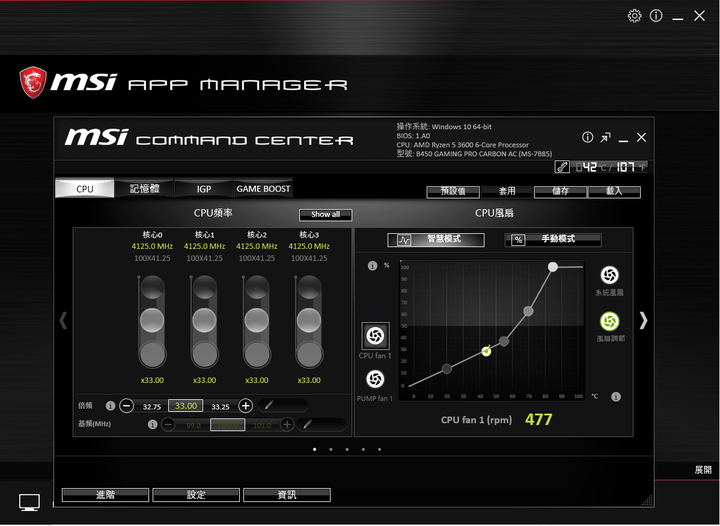This screenshot has height=526, width=720.
Task: Select the CPU fan 1 icon
Action: point(375,336)
